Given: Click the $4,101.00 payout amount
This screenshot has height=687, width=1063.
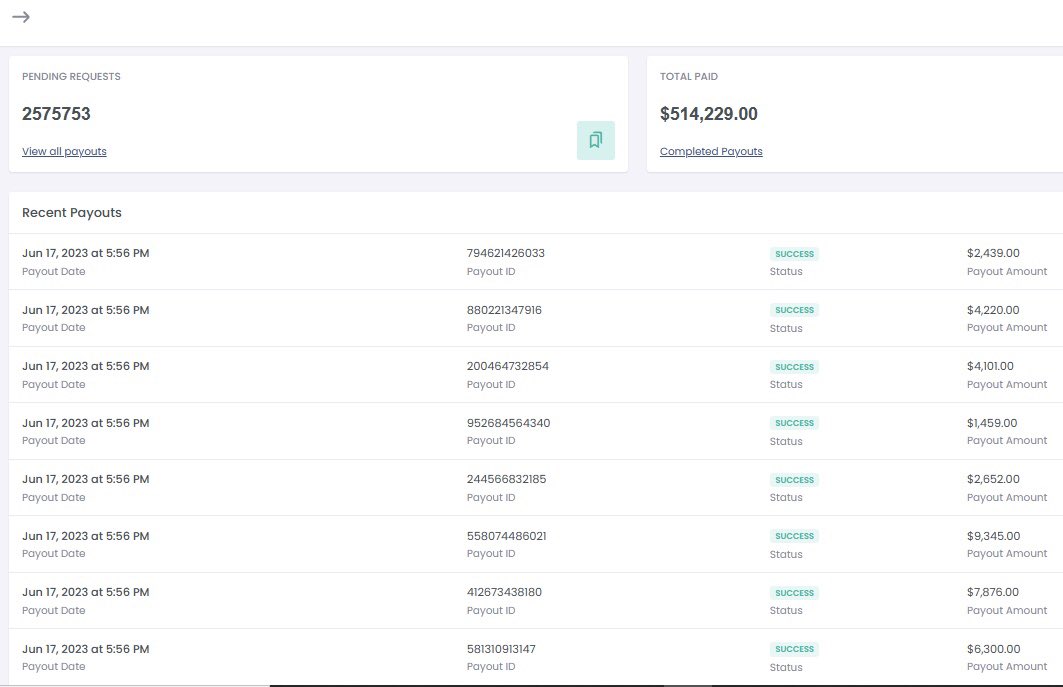Looking at the screenshot, I should pyautogui.click(x=990, y=366).
